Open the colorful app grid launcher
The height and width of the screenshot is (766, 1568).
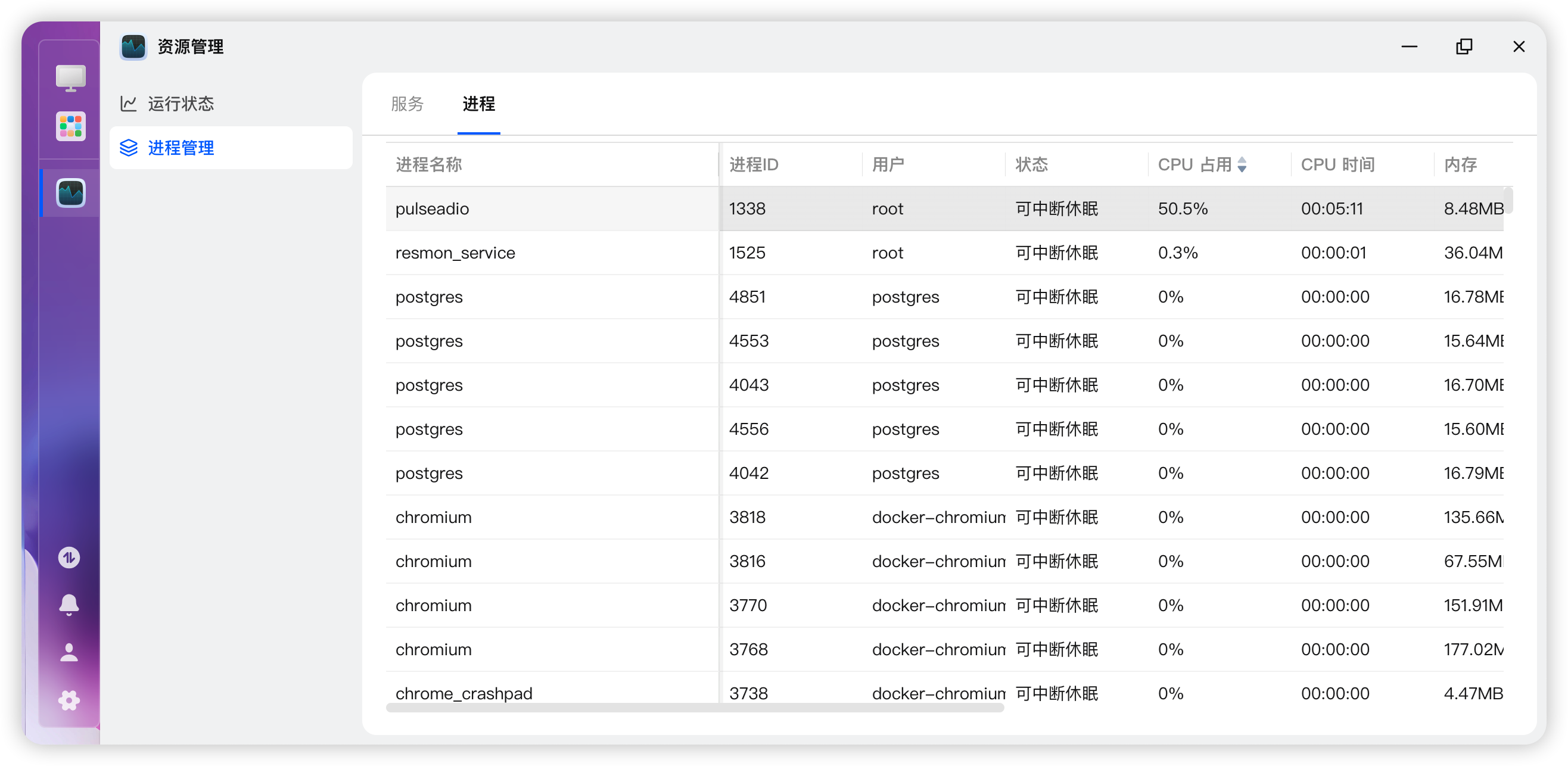click(x=71, y=126)
